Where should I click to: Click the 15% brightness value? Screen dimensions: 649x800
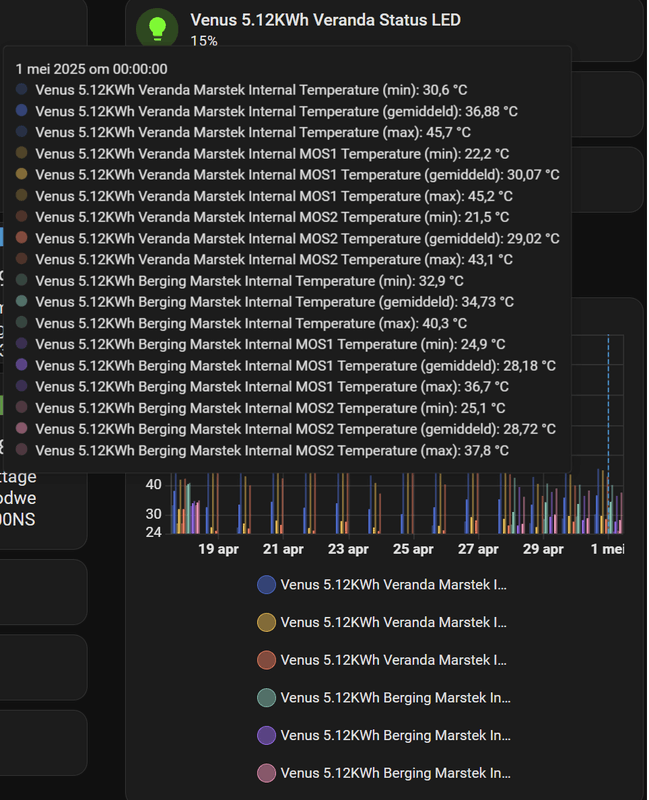[204, 41]
